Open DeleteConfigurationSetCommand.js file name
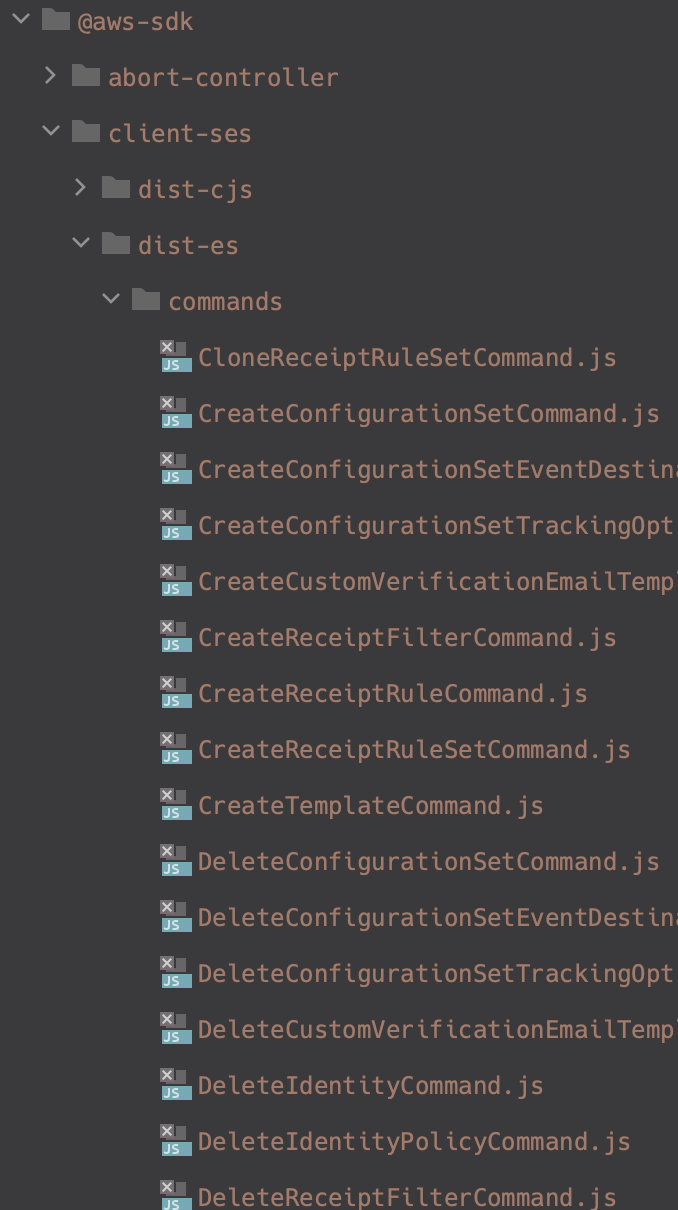The height and width of the screenshot is (1210, 678). click(x=429, y=862)
